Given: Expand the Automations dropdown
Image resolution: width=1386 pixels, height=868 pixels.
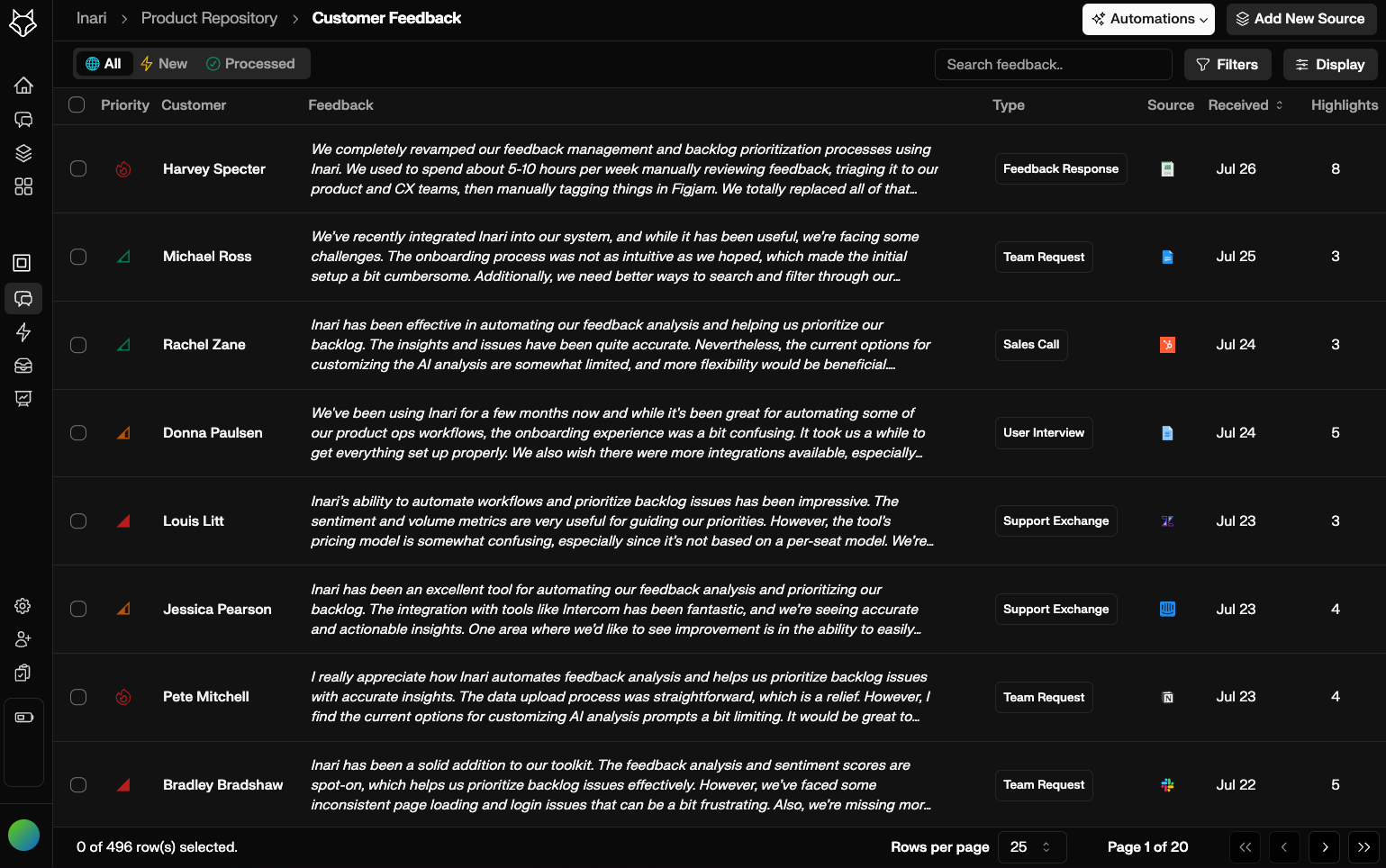Looking at the screenshot, I should (1148, 19).
